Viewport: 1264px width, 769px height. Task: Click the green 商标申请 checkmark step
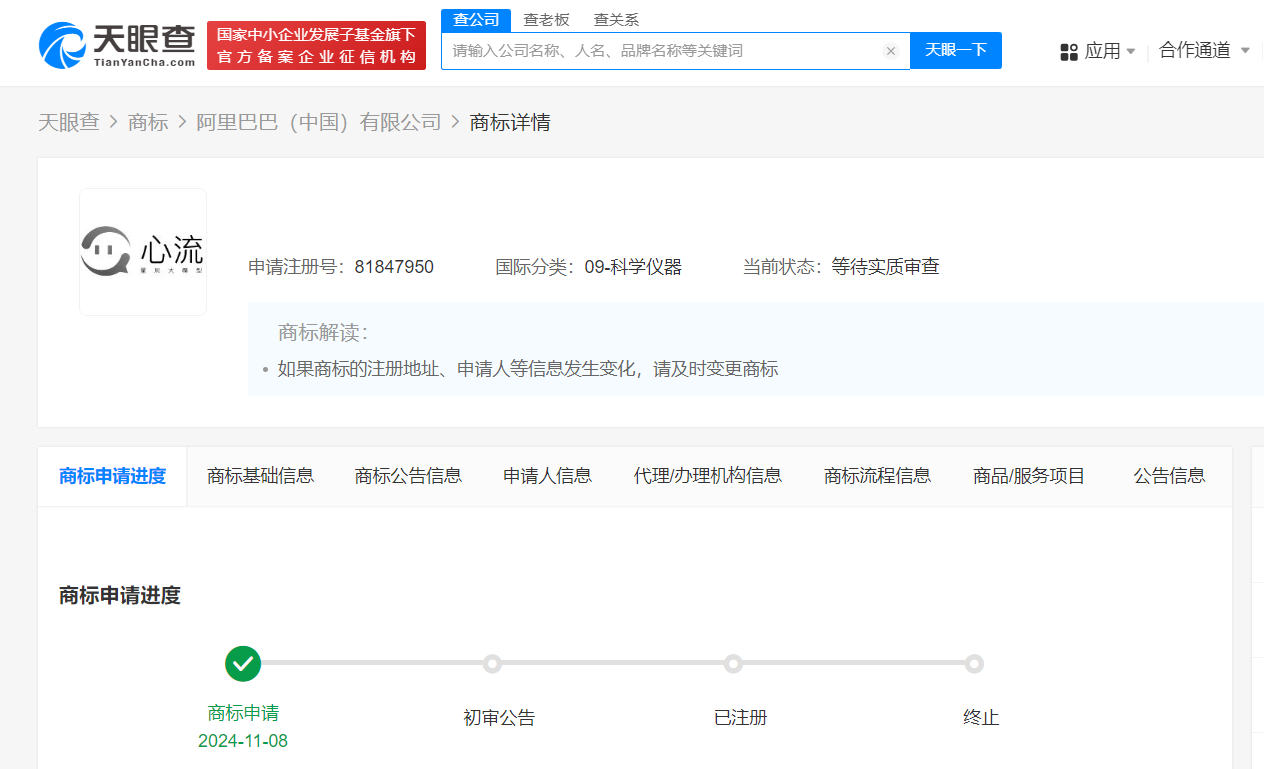click(243, 663)
